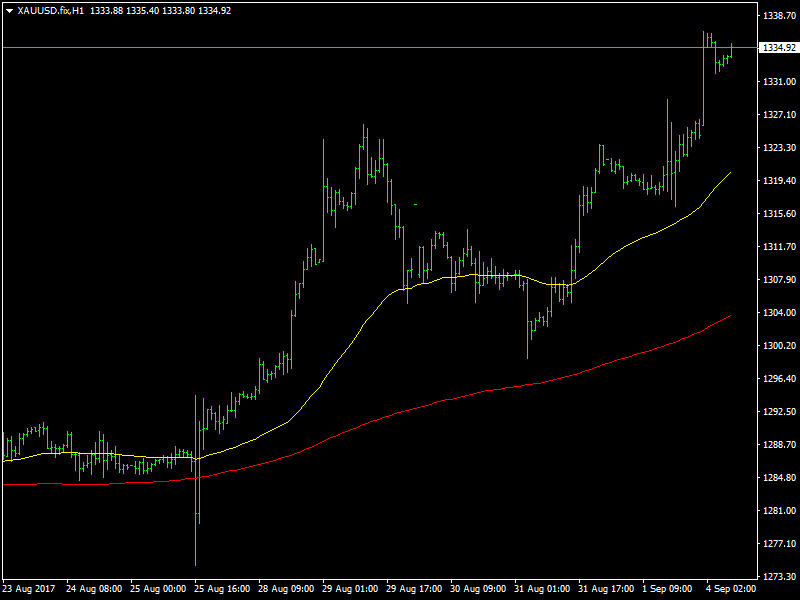The width and height of the screenshot is (800, 600).
Task: Select price scale label 1323.30
Action: click(779, 147)
